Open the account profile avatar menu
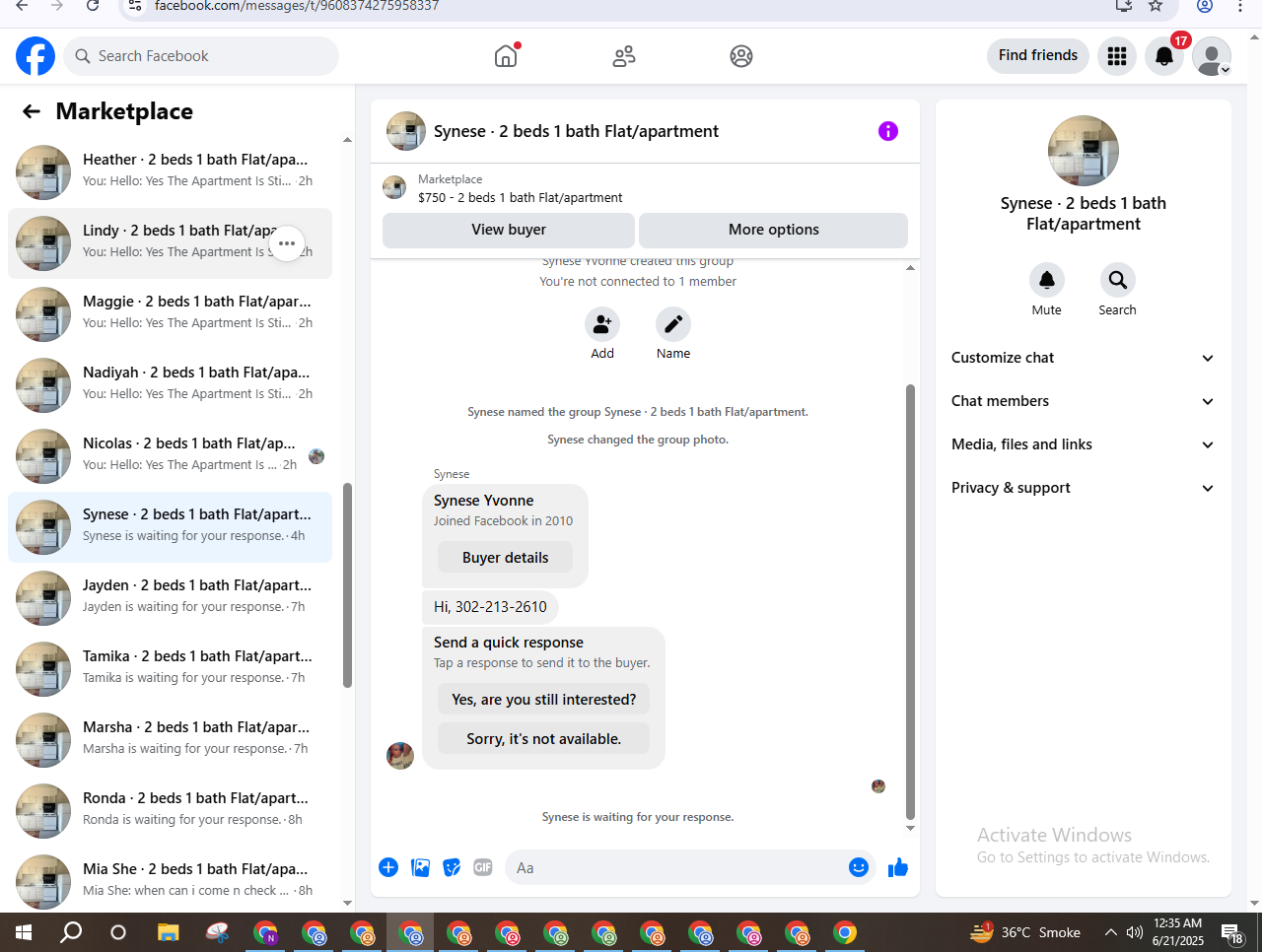The width and height of the screenshot is (1262, 952). click(1212, 56)
